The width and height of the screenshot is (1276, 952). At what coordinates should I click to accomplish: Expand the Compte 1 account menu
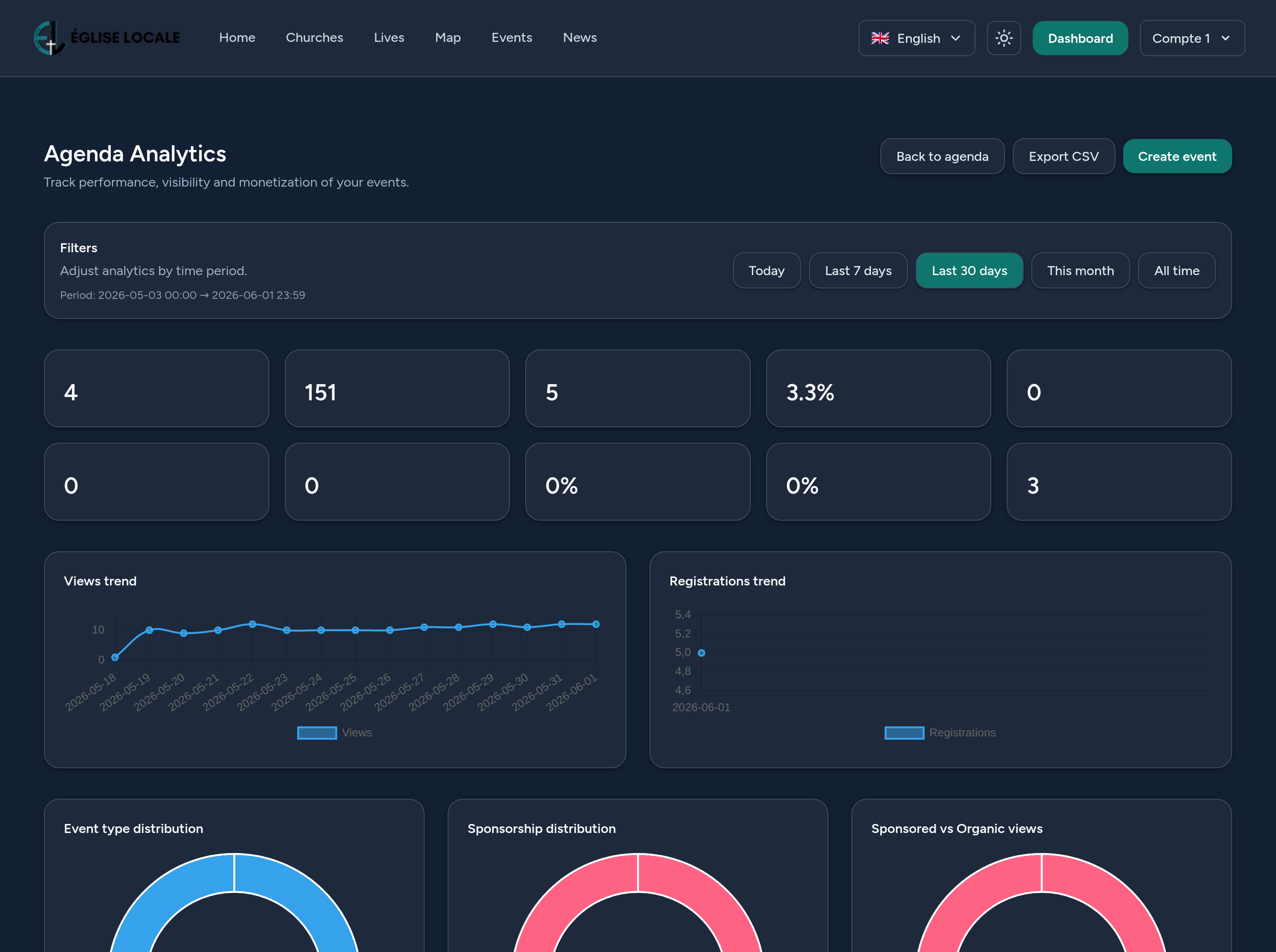point(1192,38)
